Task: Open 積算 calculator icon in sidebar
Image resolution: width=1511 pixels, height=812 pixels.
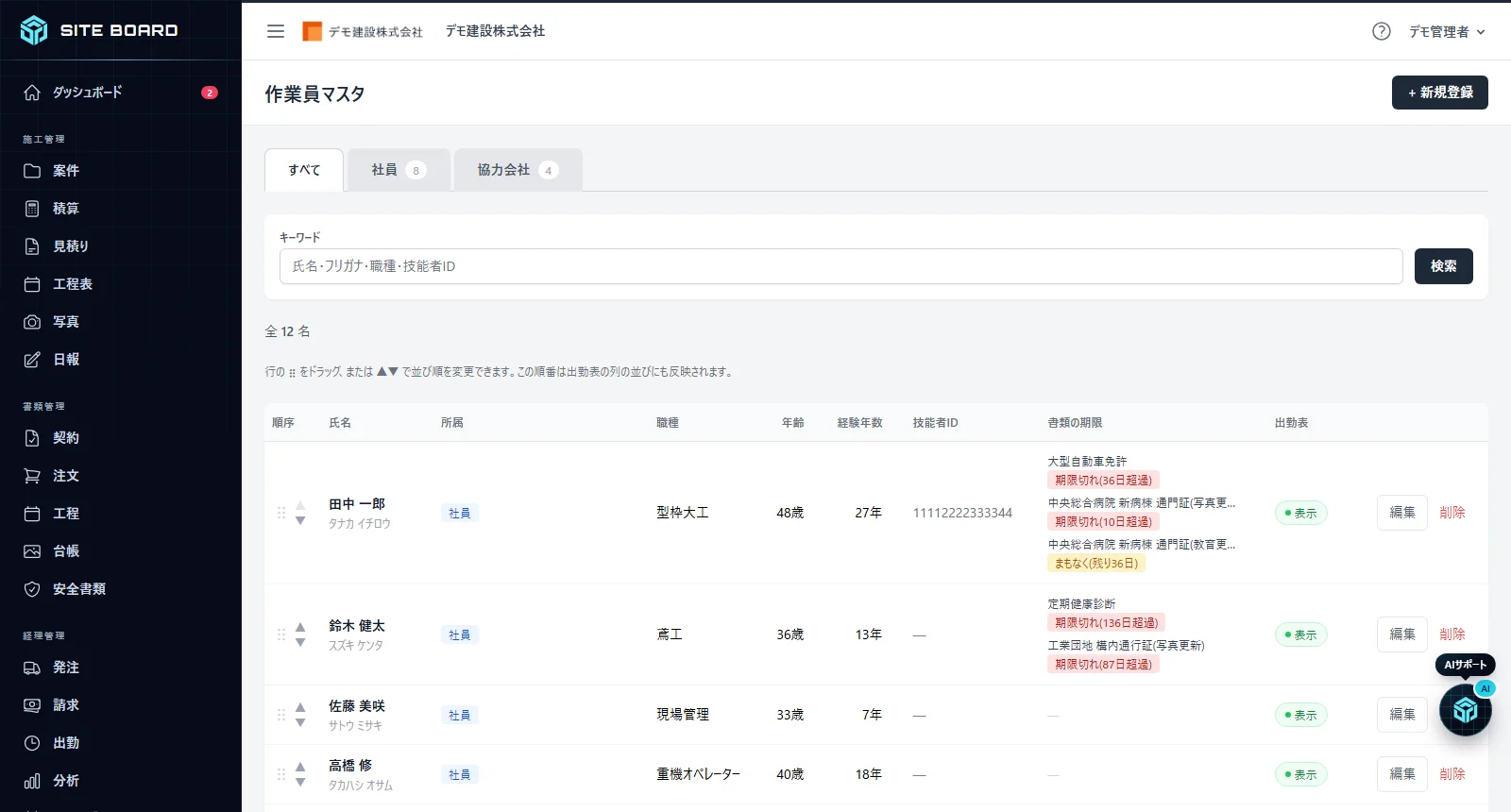Action: [32, 209]
